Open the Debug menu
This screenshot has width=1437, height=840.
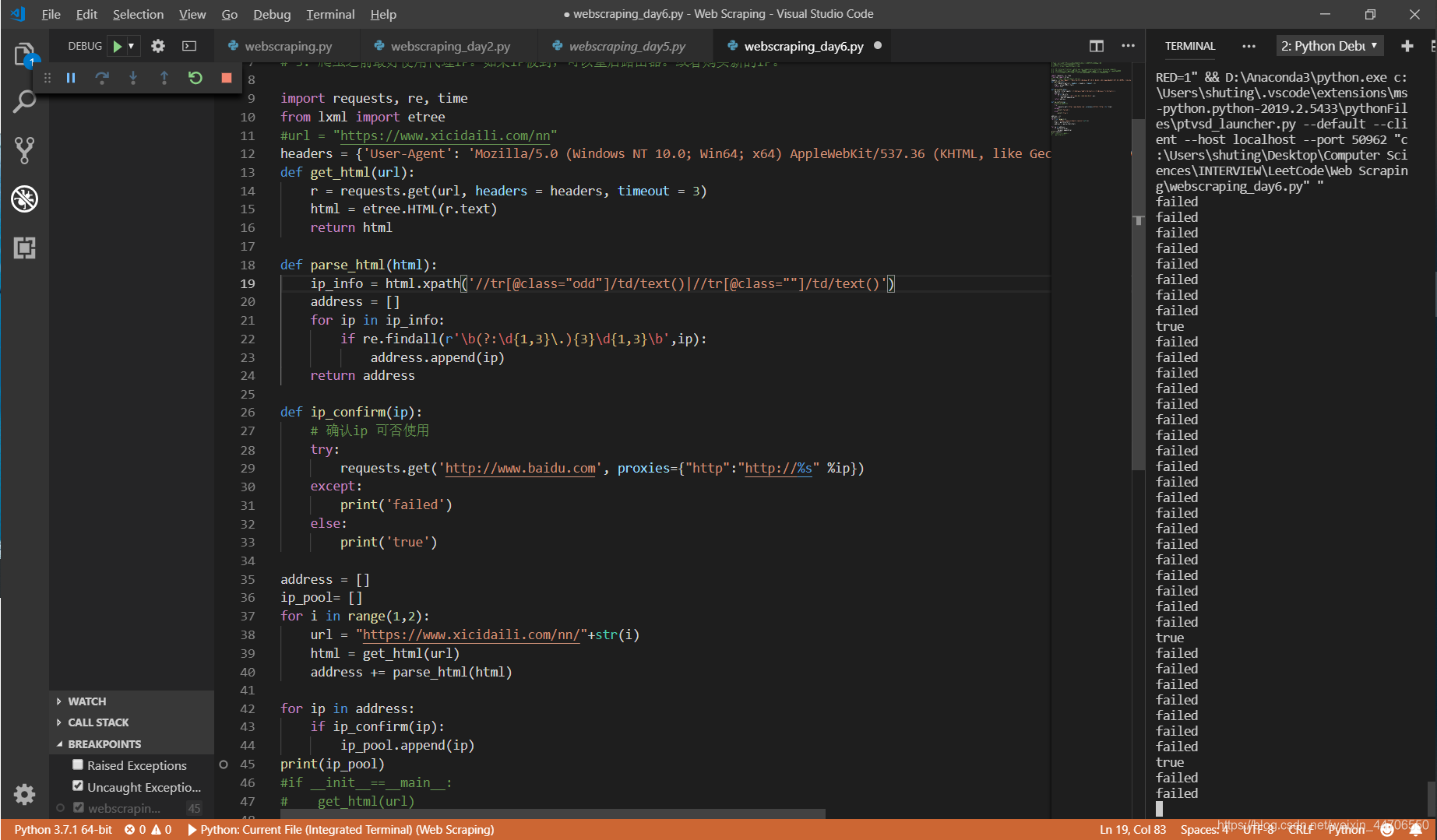pos(272,14)
